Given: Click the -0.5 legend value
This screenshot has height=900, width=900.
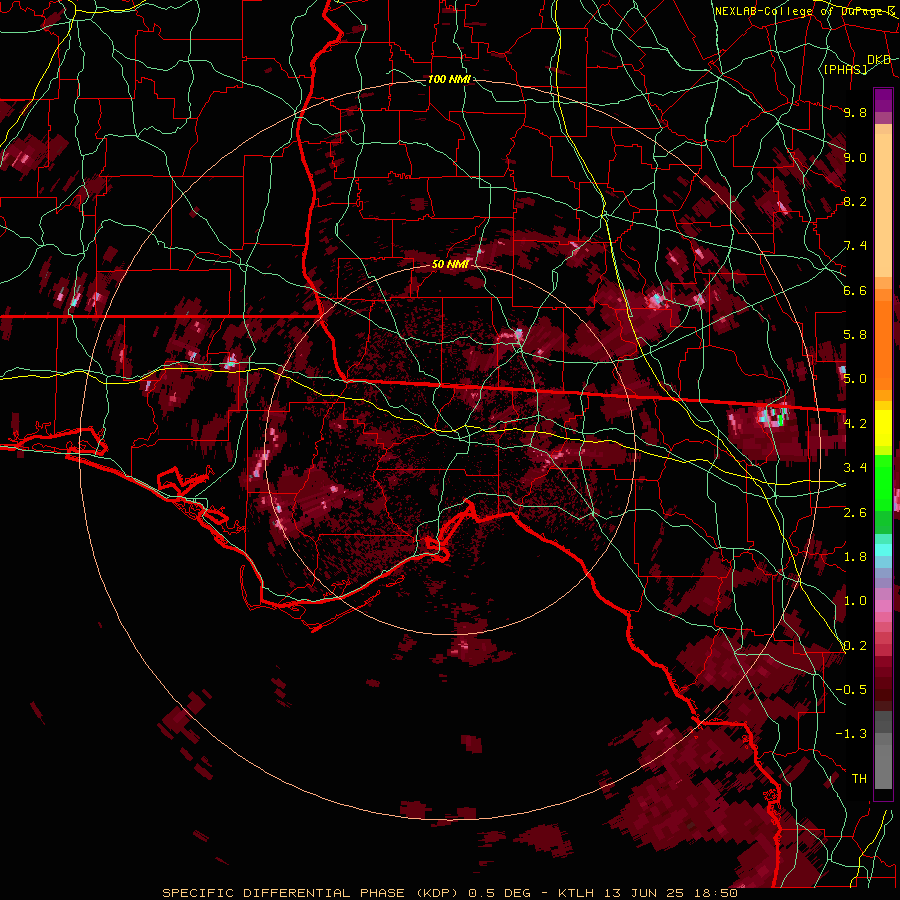Looking at the screenshot, I should click(851, 690).
